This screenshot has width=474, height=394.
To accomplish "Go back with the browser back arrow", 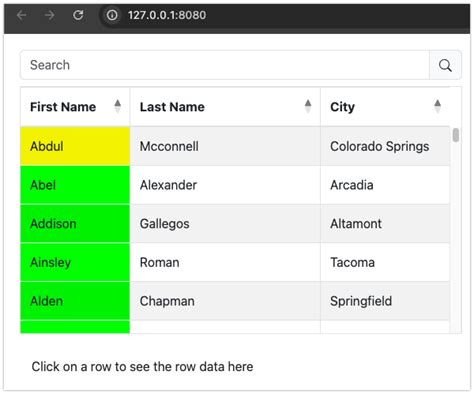I will pyautogui.click(x=22, y=15).
